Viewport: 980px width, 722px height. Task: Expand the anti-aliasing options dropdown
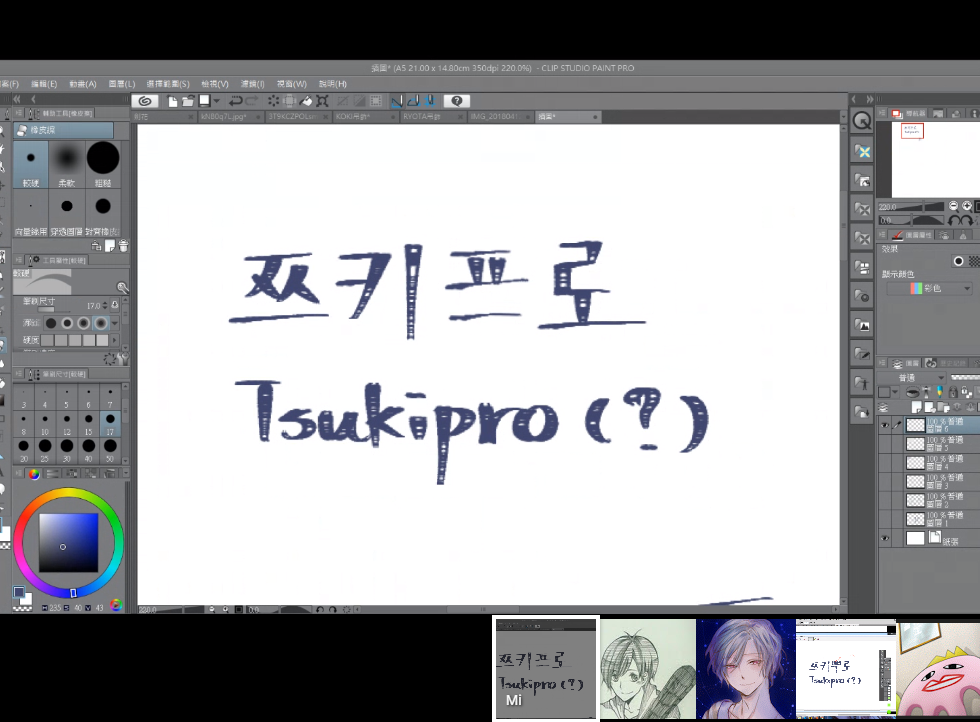click(x=115, y=323)
